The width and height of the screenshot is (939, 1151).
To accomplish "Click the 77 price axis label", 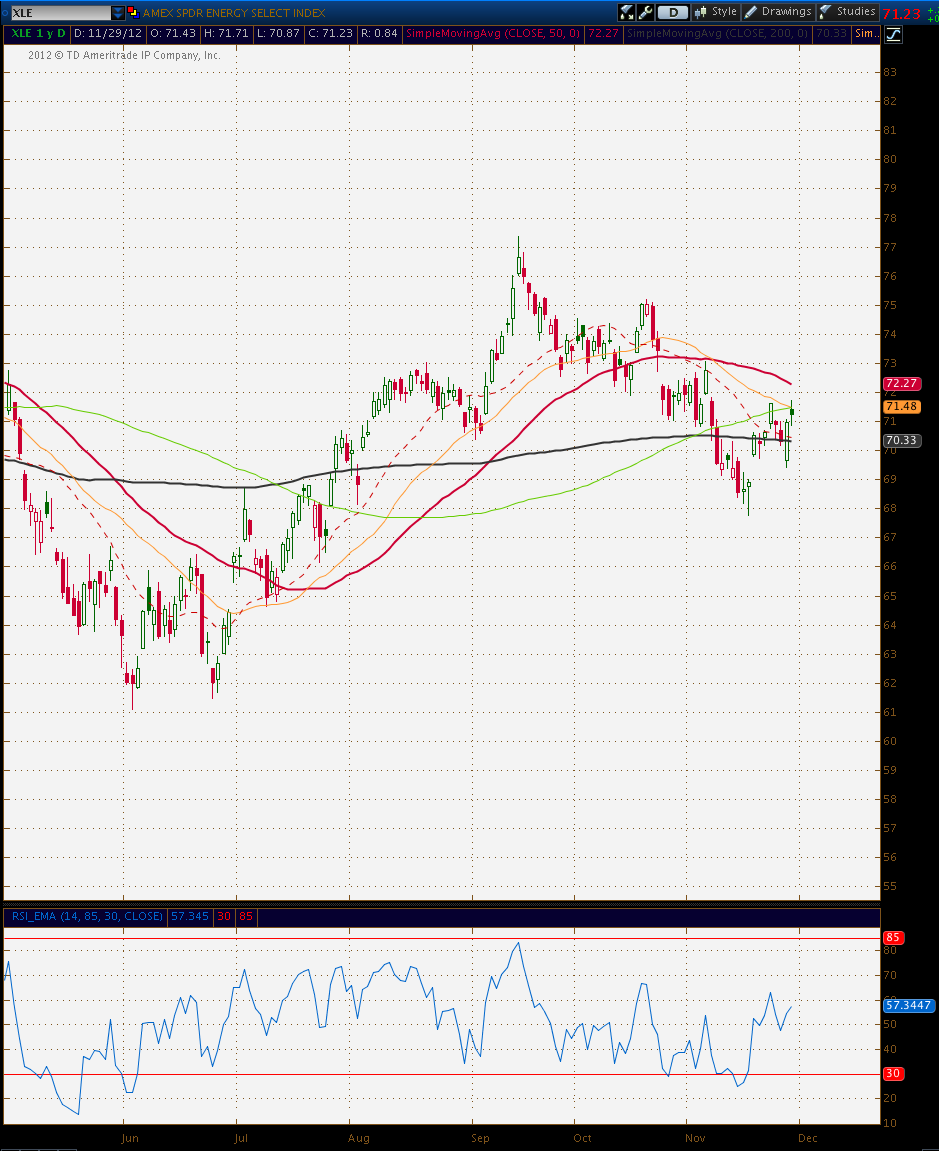I will tap(889, 247).
